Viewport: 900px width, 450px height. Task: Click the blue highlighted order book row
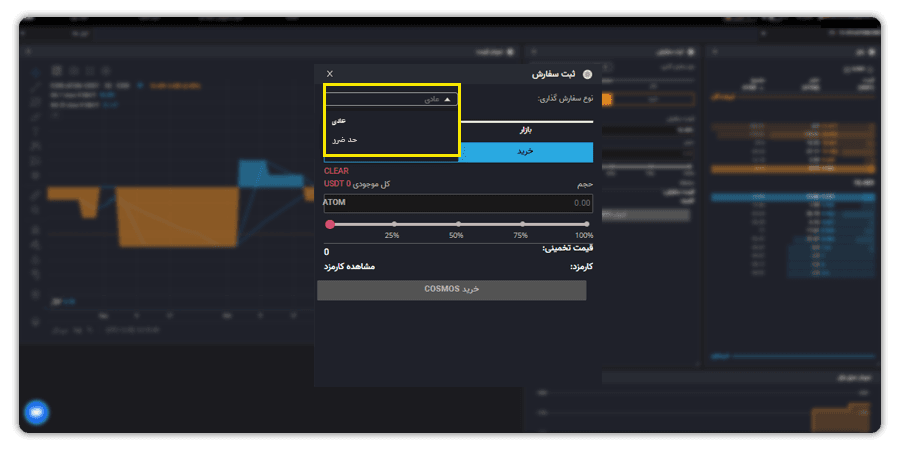pyautogui.click(x=793, y=197)
